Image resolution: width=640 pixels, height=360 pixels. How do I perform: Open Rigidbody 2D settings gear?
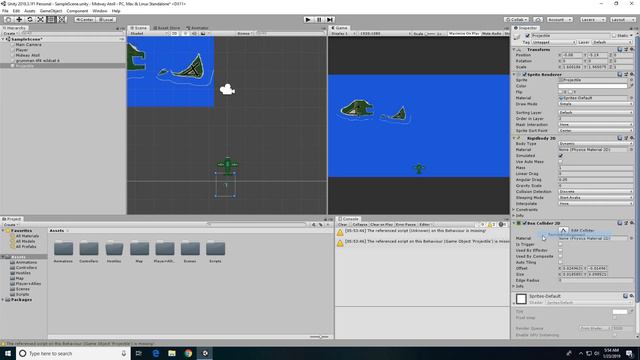631,138
